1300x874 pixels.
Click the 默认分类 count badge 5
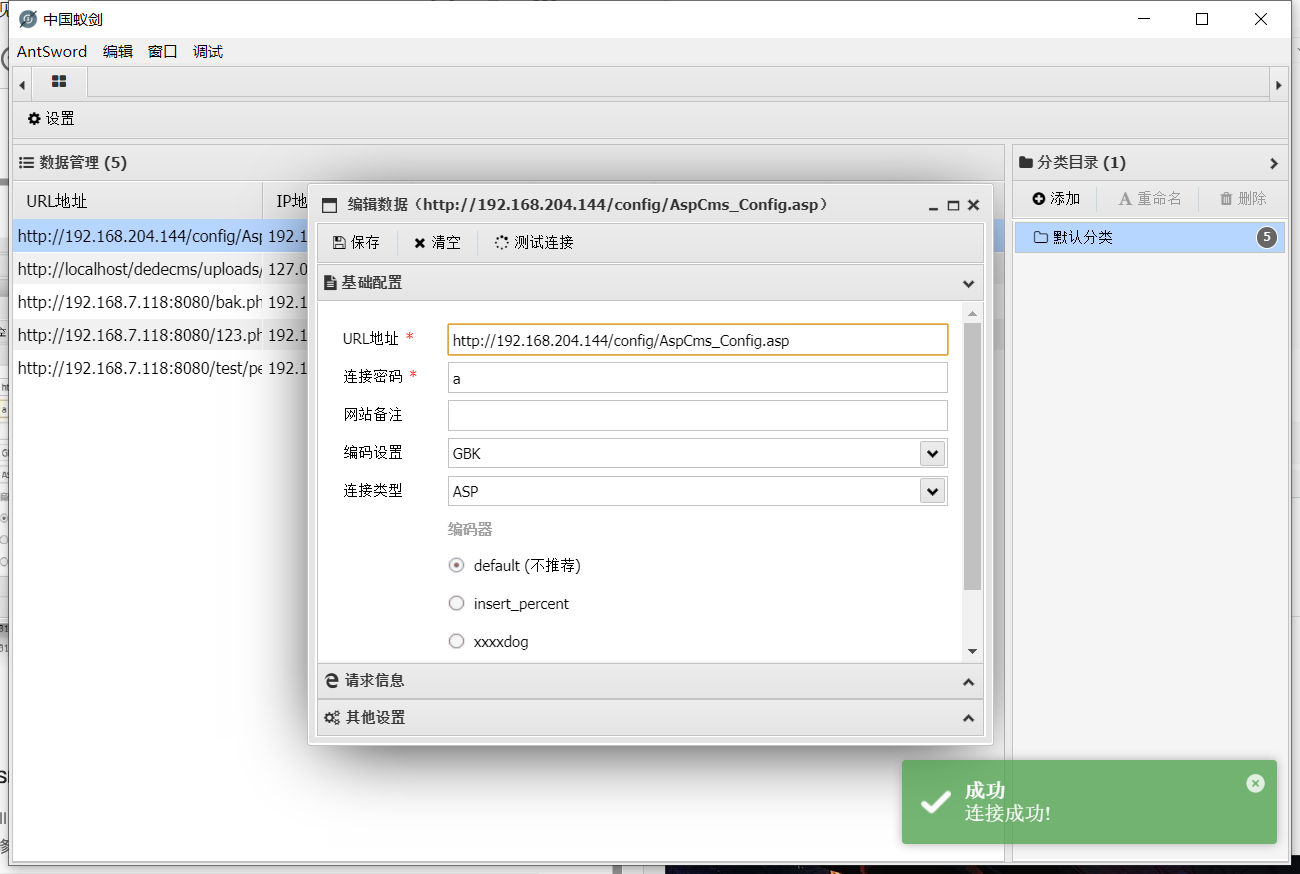pos(1267,238)
